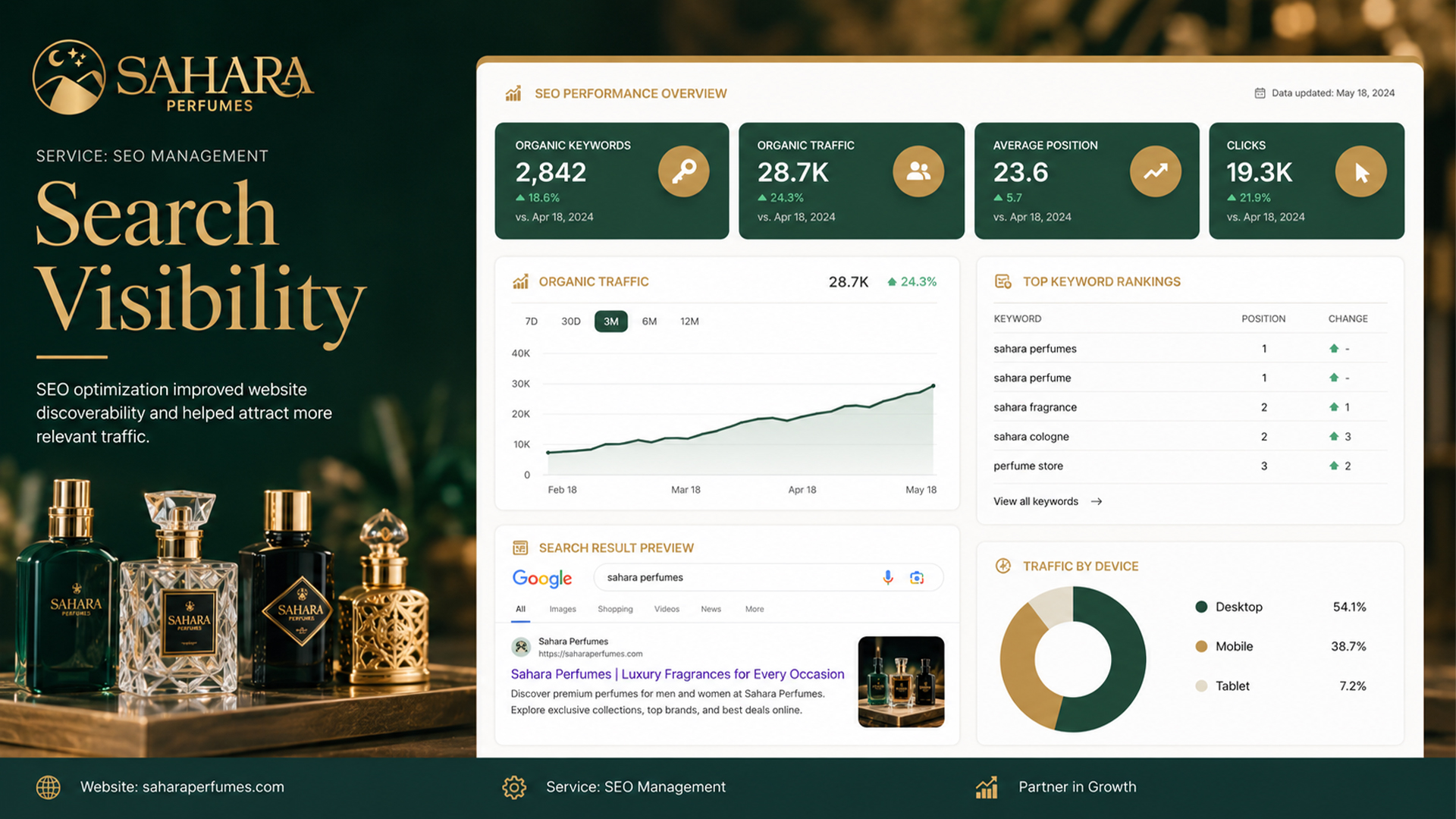Click the cursor icon on Clicks card
This screenshot has height=819, width=1456.
[1360, 171]
